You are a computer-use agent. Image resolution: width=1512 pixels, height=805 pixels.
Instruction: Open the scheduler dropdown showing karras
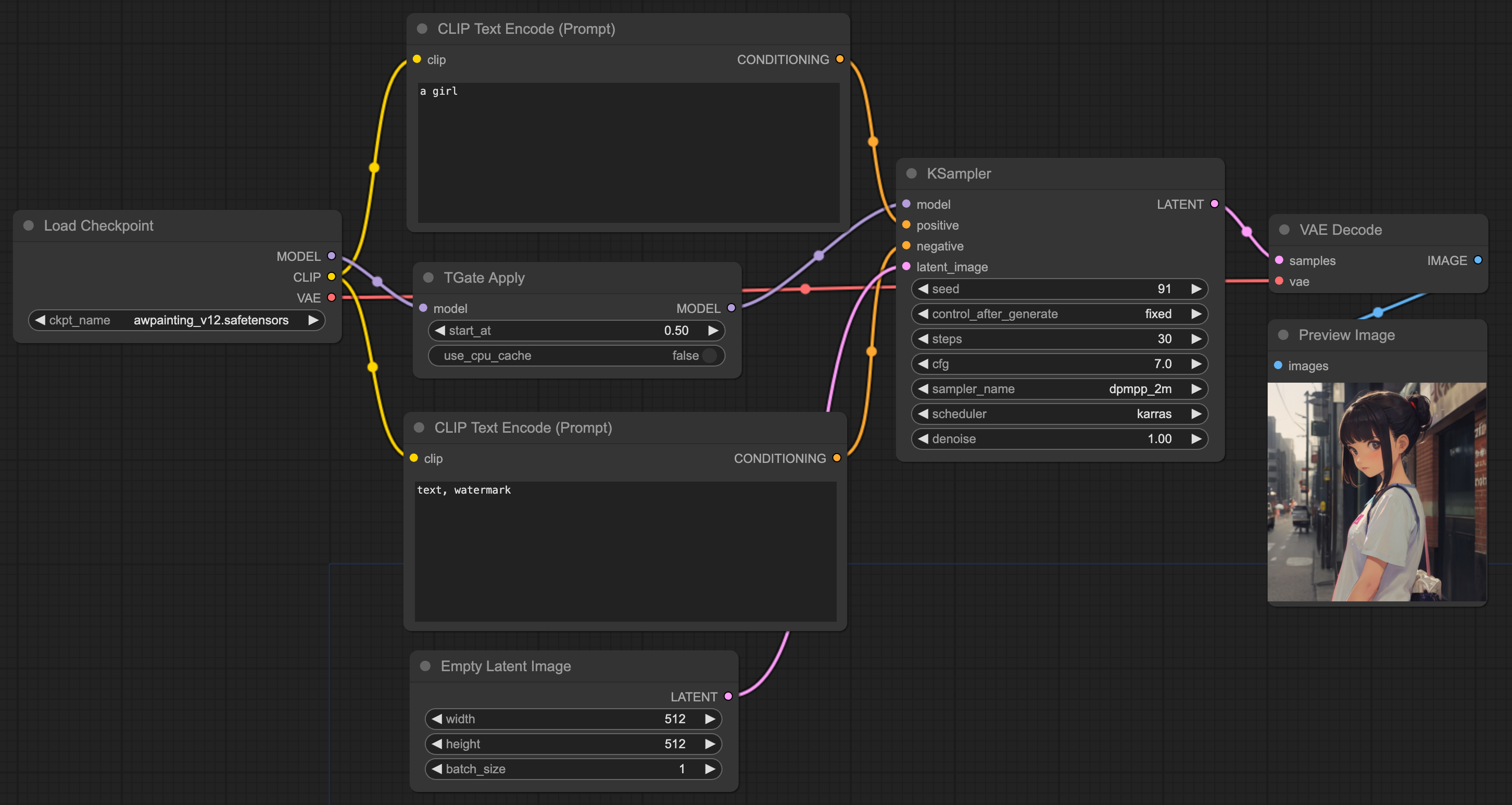[x=1059, y=414]
